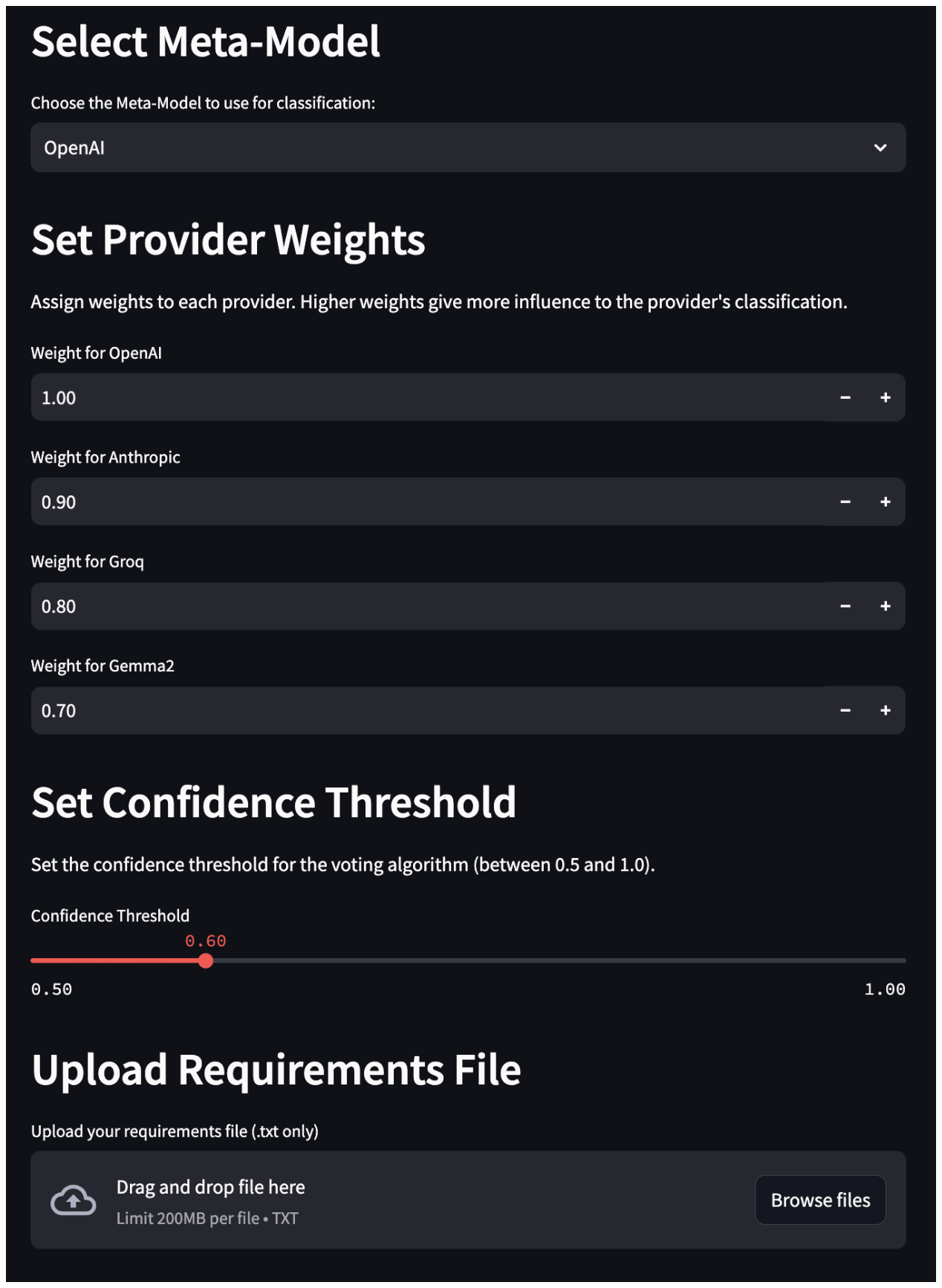Image resolution: width=942 pixels, height=1288 pixels.
Task: Click the slider track near 1.00
Action: (x=895, y=960)
